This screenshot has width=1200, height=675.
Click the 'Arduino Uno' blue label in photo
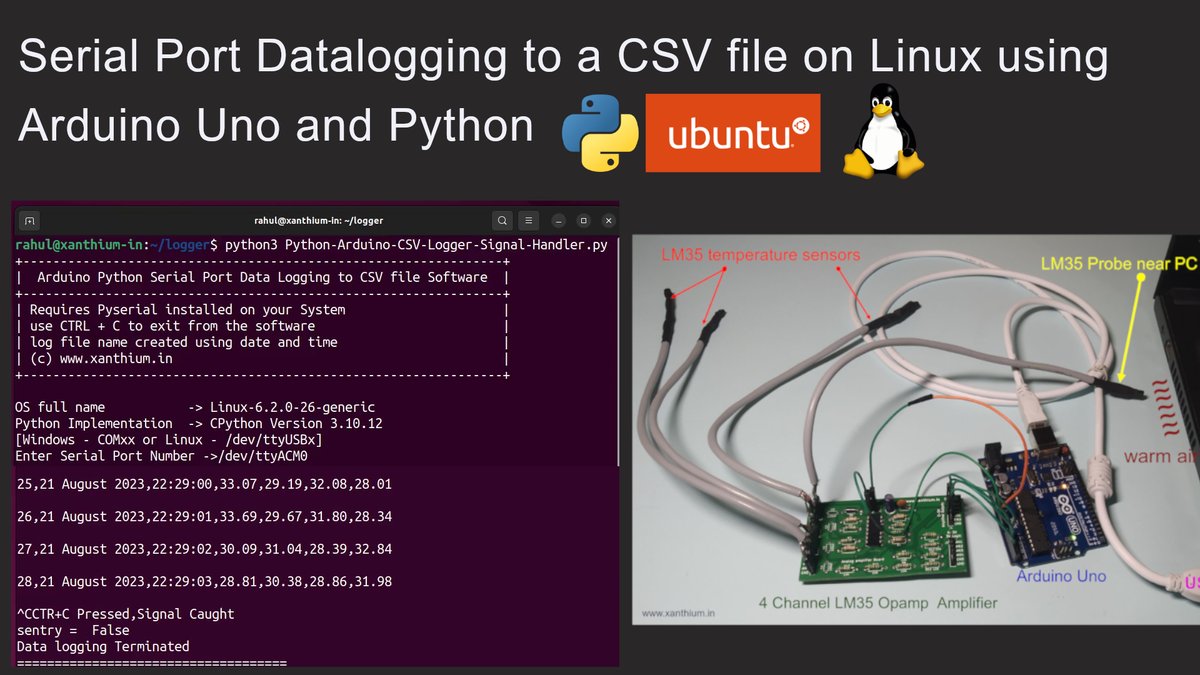(x=1061, y=577)
